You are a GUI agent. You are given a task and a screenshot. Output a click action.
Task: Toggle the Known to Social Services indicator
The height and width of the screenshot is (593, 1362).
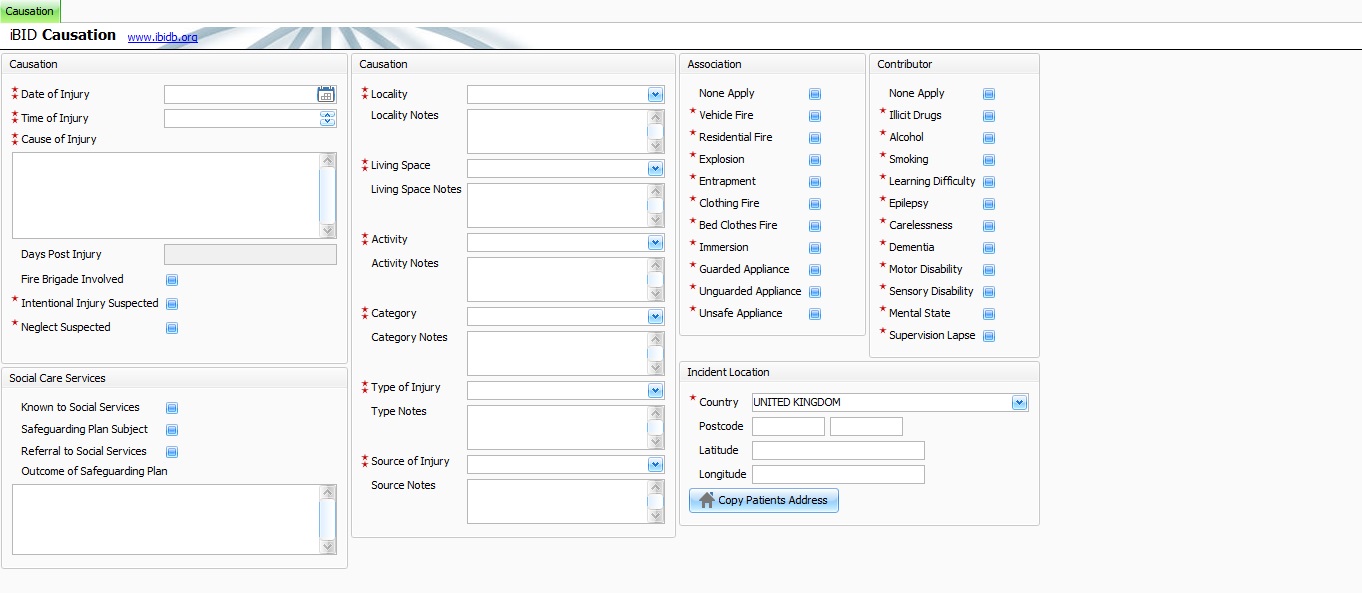click(x=172, y=408)
